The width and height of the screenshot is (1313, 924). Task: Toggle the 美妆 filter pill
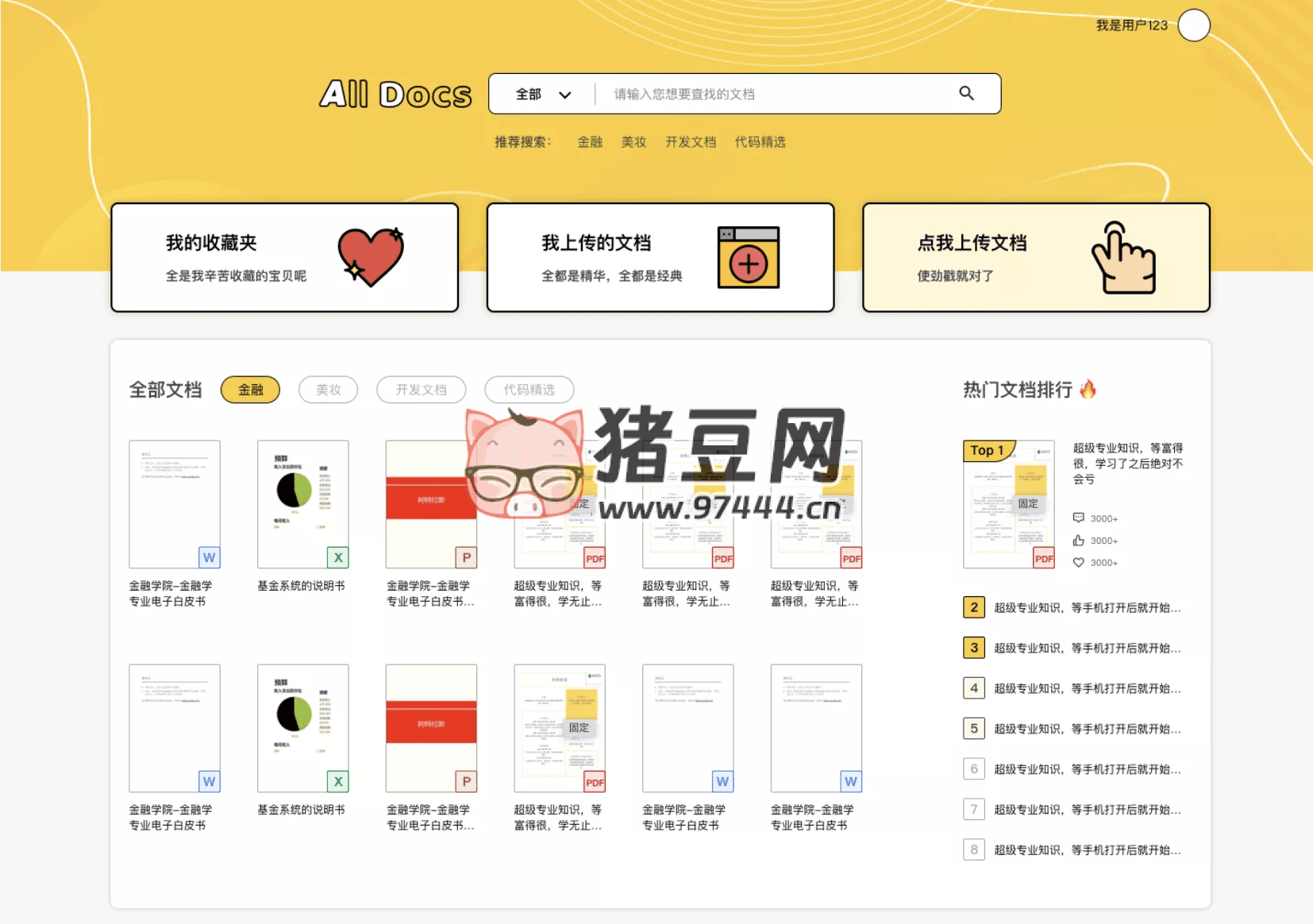coord(328,390)
